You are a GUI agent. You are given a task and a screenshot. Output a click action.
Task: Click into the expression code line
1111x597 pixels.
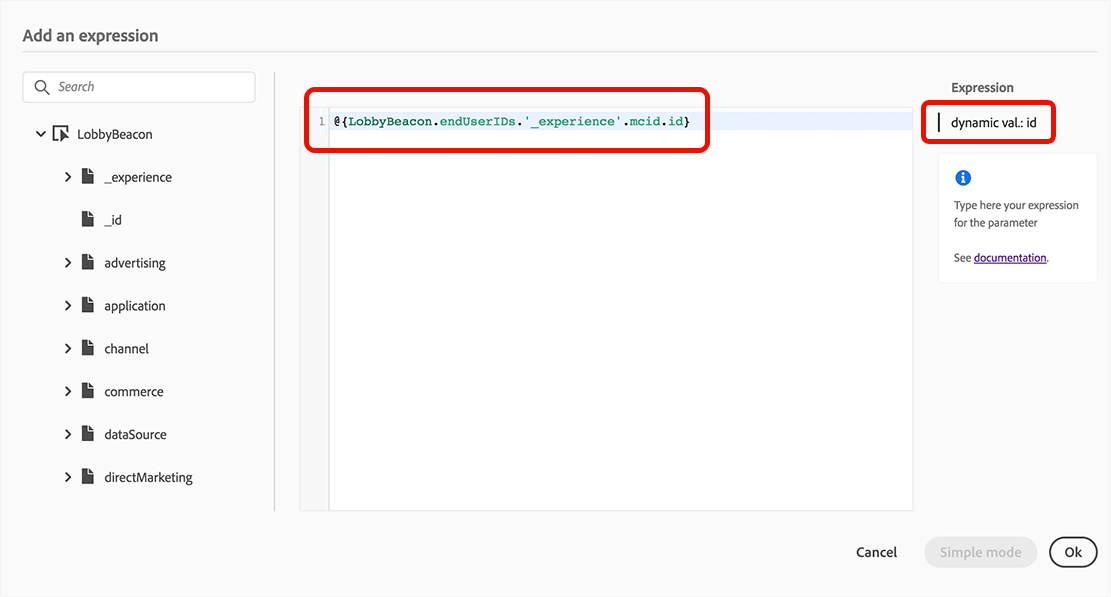tap(621, 121)
